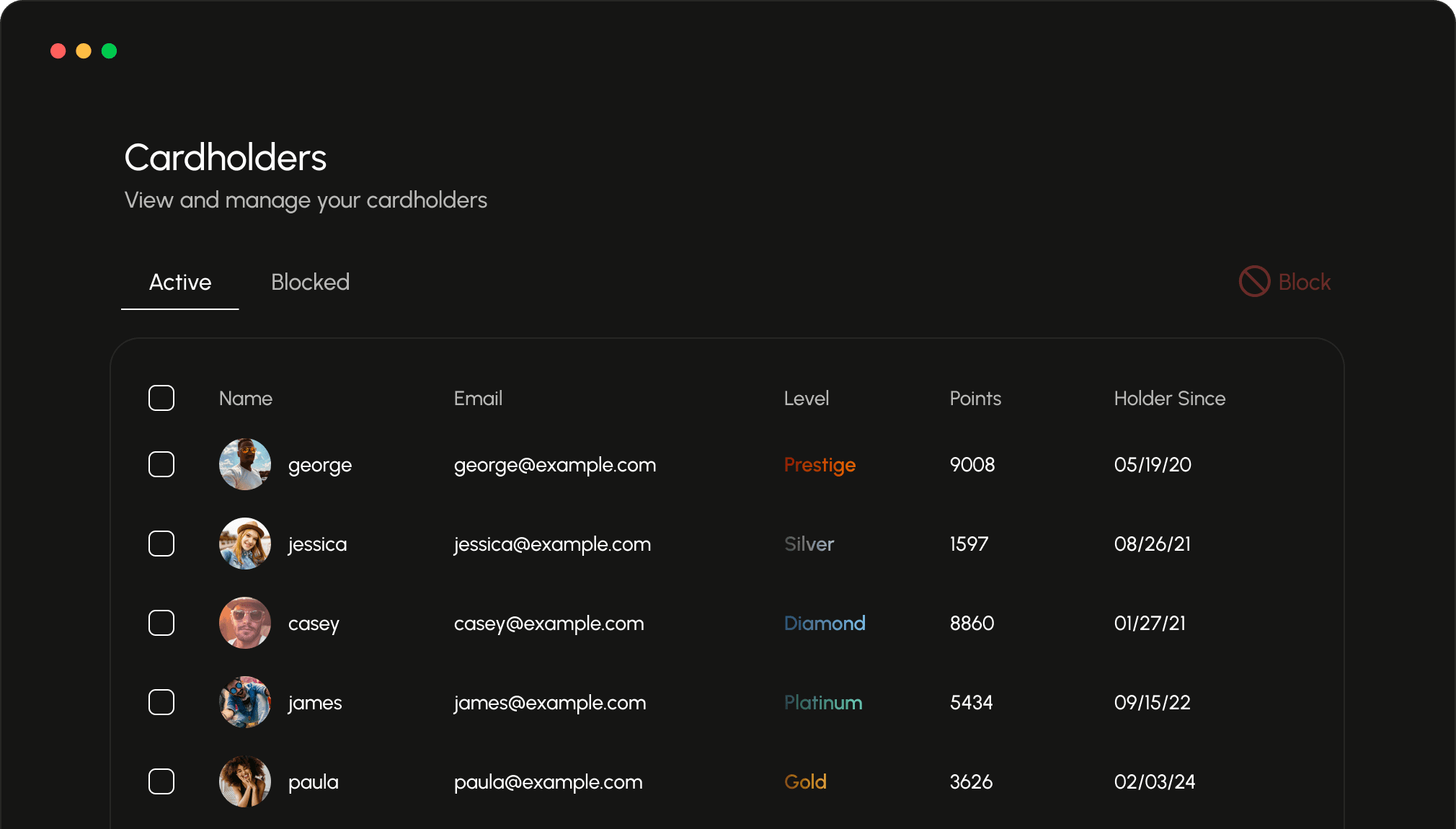Click the Silver level label

[809, 544]
